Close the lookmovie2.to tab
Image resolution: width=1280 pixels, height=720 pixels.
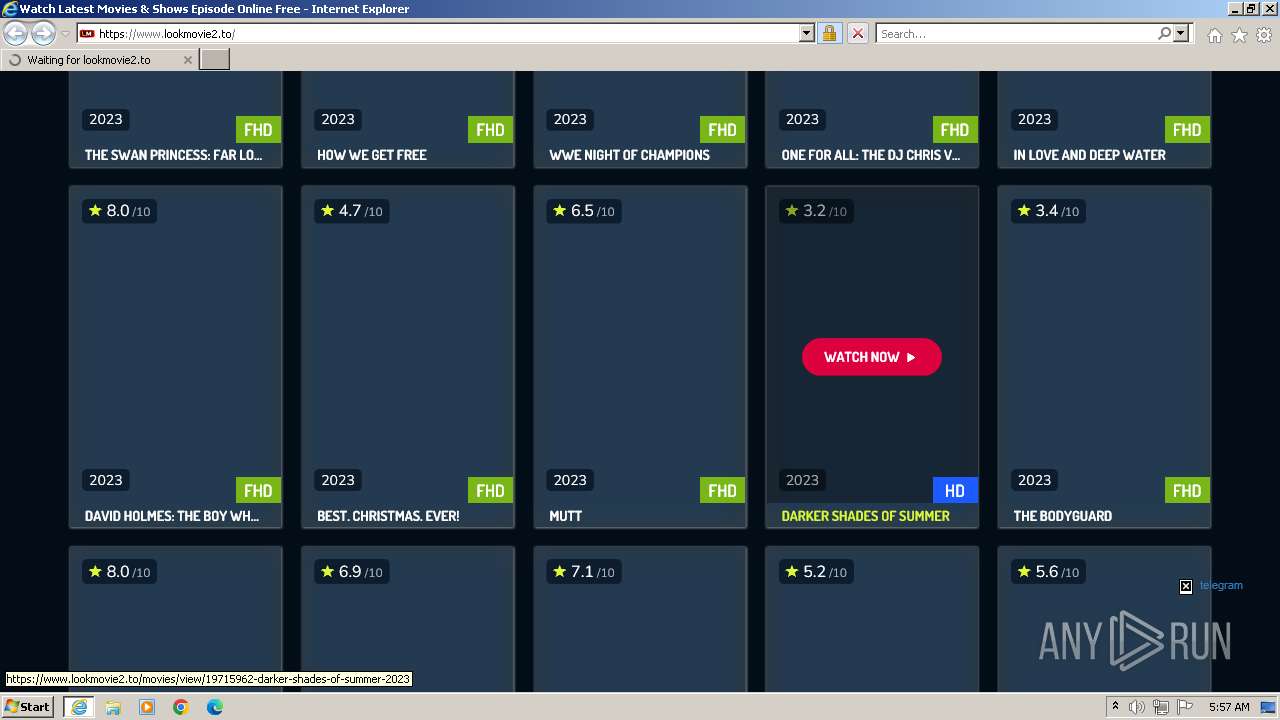[x=187, y=60]
